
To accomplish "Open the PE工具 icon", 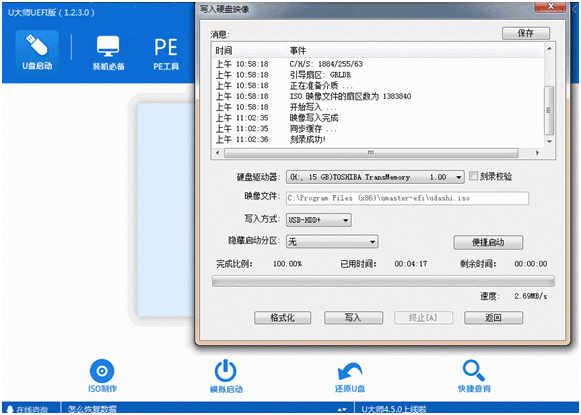I will (166, 53).
